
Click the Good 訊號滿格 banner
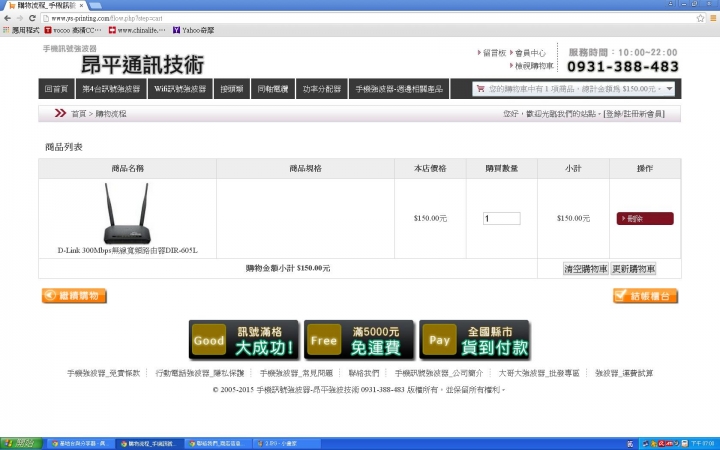[x=244, y=340]
